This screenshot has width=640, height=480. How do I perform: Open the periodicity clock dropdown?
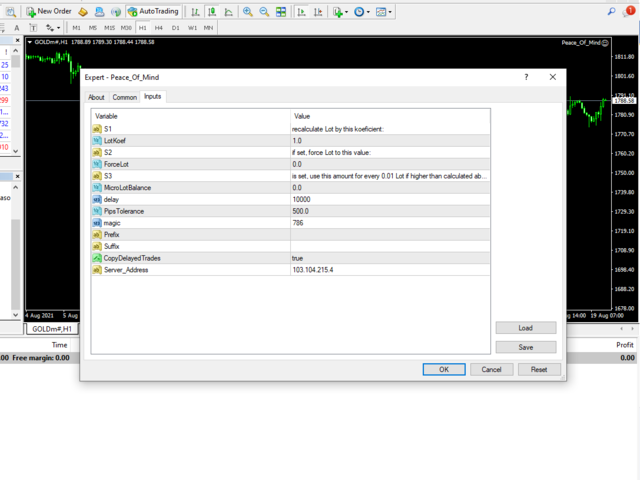click(362, 12)
